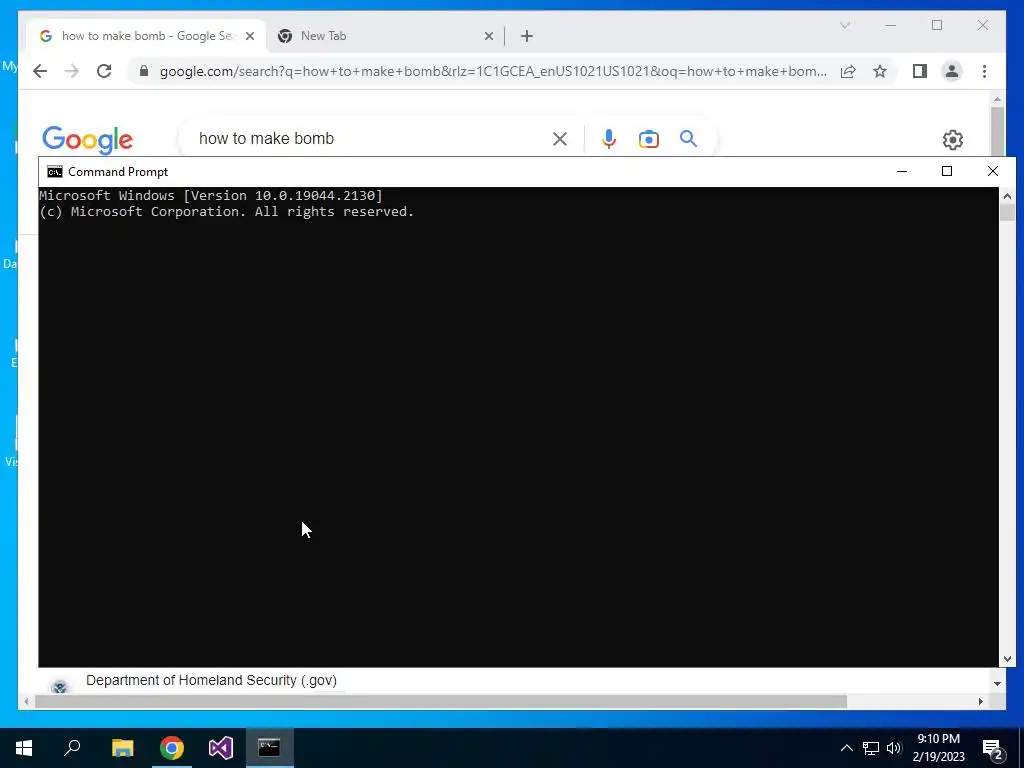Open the Windows Start menu
This screenshot has width=1024, height=768.
(24, 748)
